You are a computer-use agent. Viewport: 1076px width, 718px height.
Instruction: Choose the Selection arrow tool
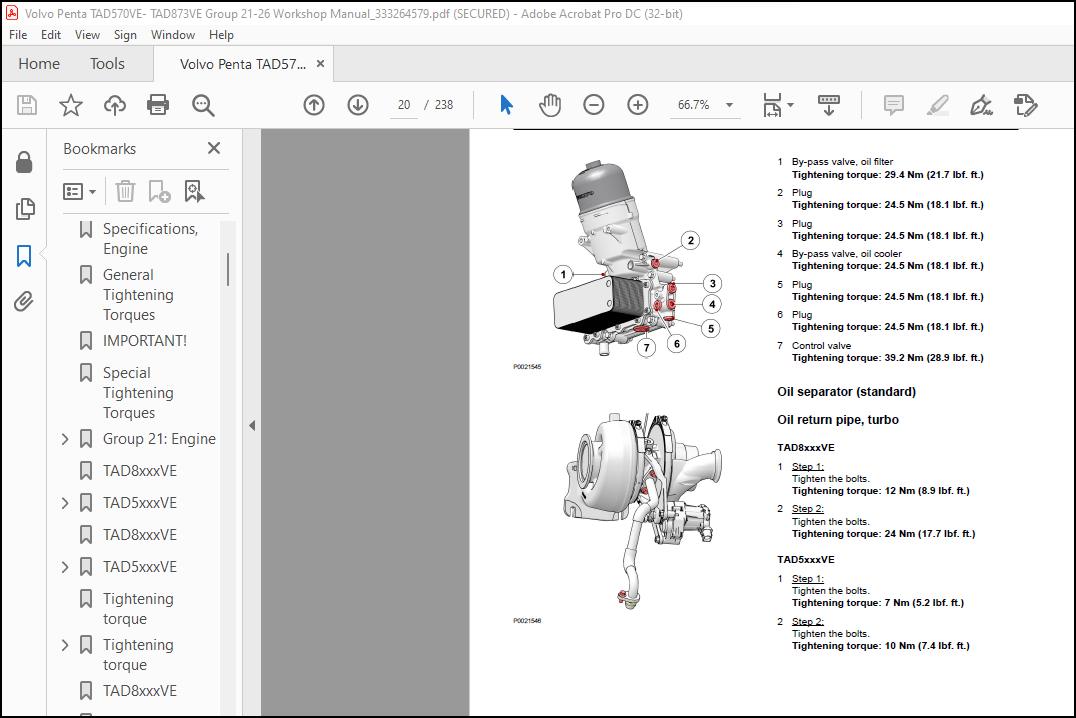(506, 105)
